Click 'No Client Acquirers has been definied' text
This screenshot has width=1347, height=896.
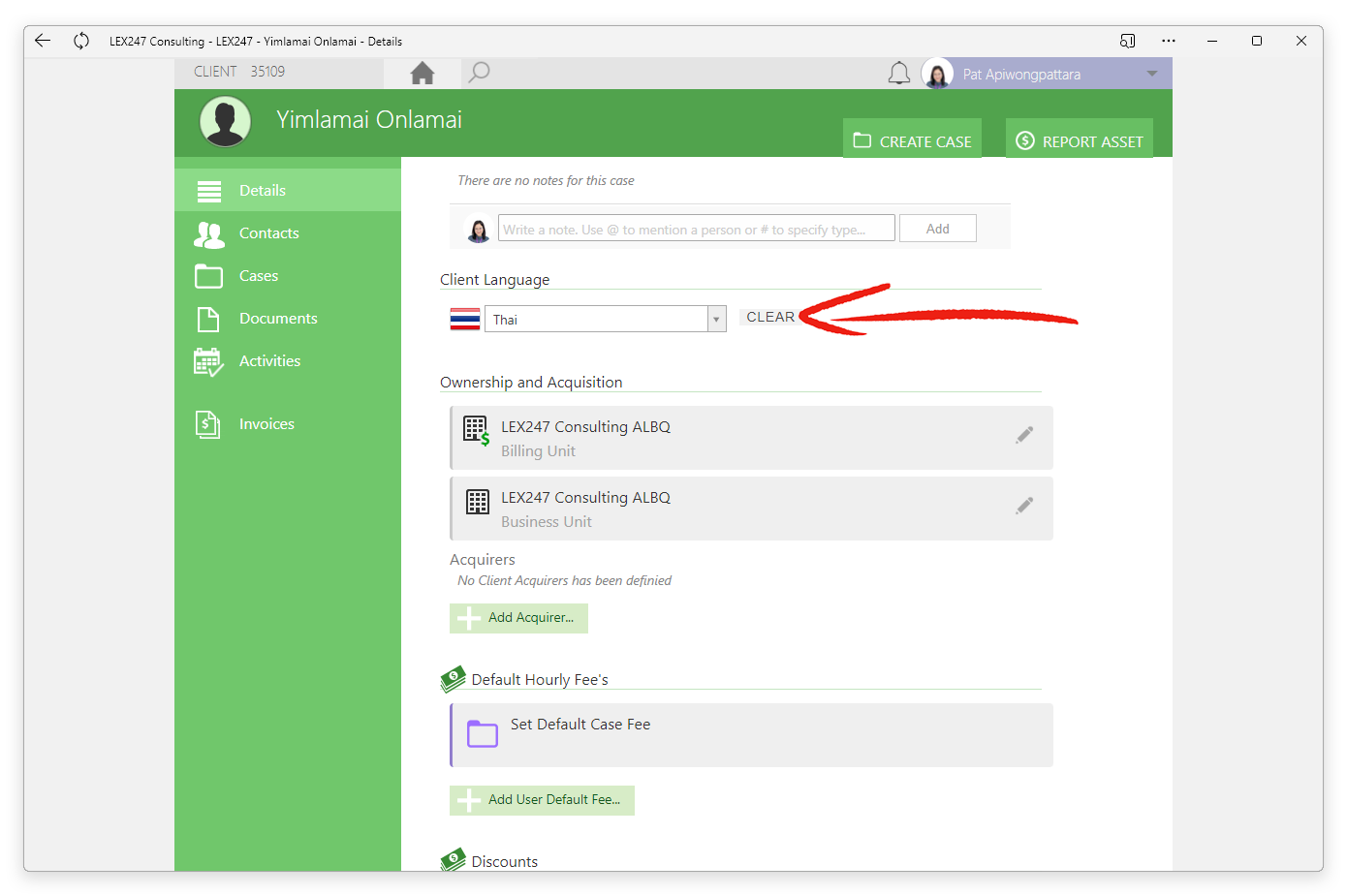tap(564, 580)
